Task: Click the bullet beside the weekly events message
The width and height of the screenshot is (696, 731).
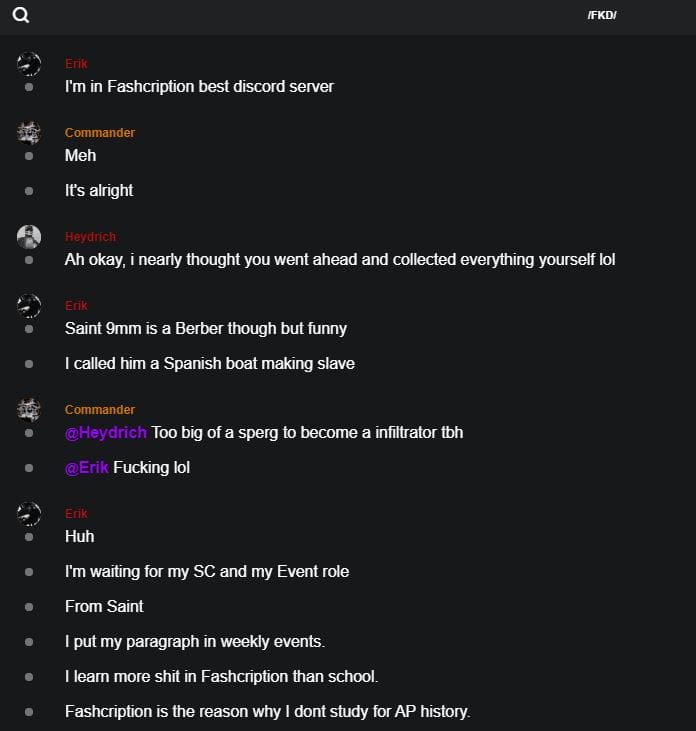Action: pyautogui.click(x=29, y=641)
